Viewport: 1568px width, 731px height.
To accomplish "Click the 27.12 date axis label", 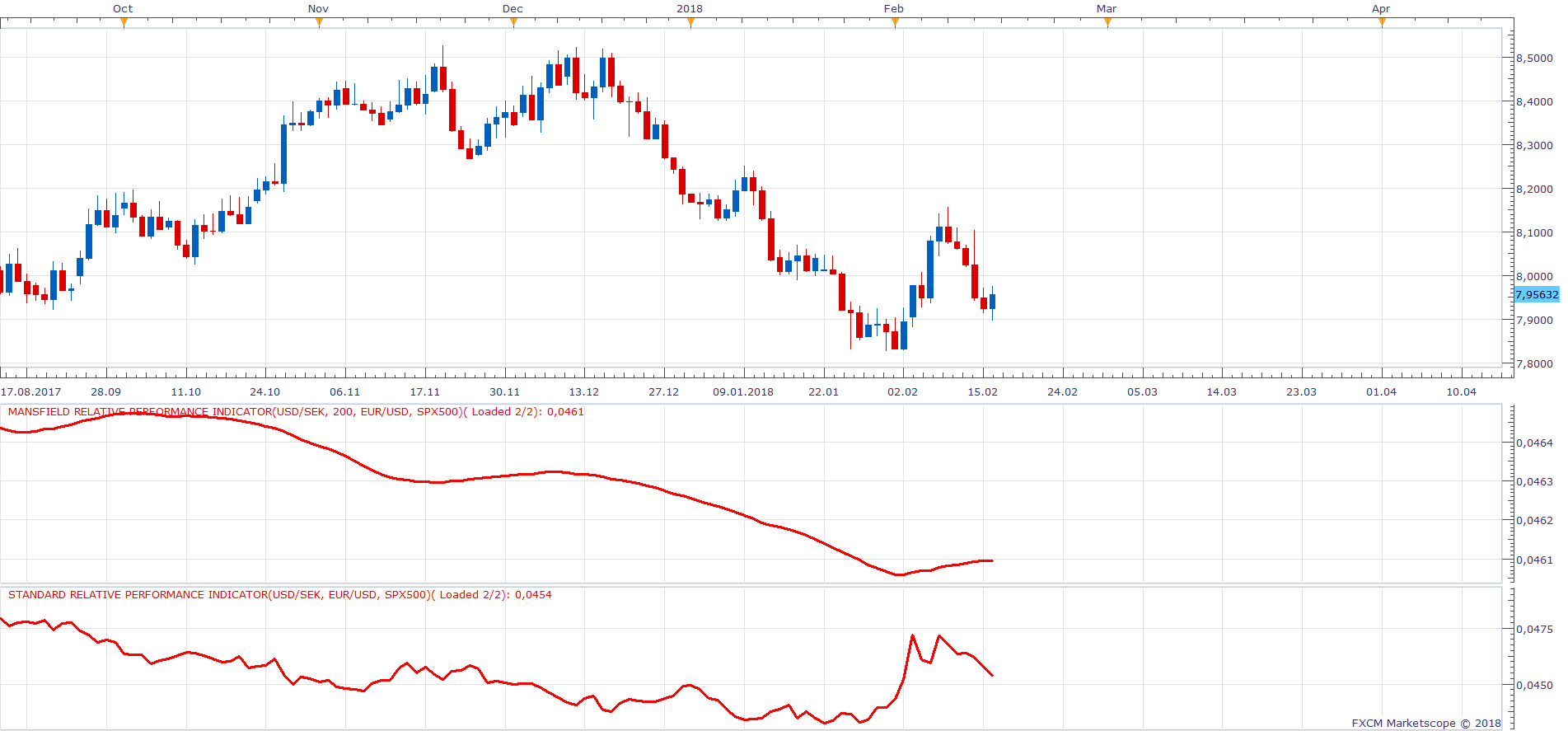I will pos(664,391).
